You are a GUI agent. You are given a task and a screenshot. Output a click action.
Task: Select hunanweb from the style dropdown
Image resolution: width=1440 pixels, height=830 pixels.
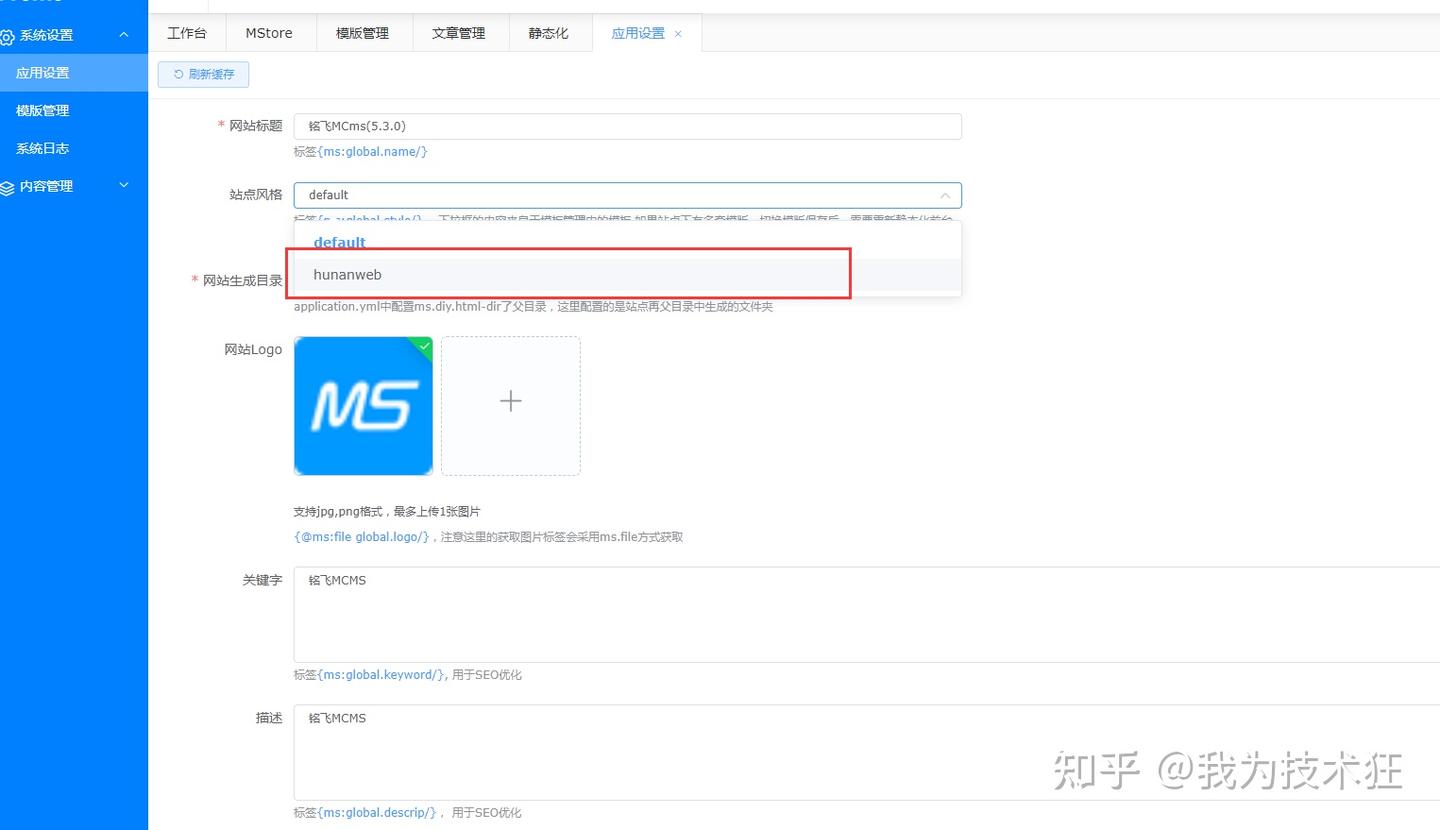[347, 274]
